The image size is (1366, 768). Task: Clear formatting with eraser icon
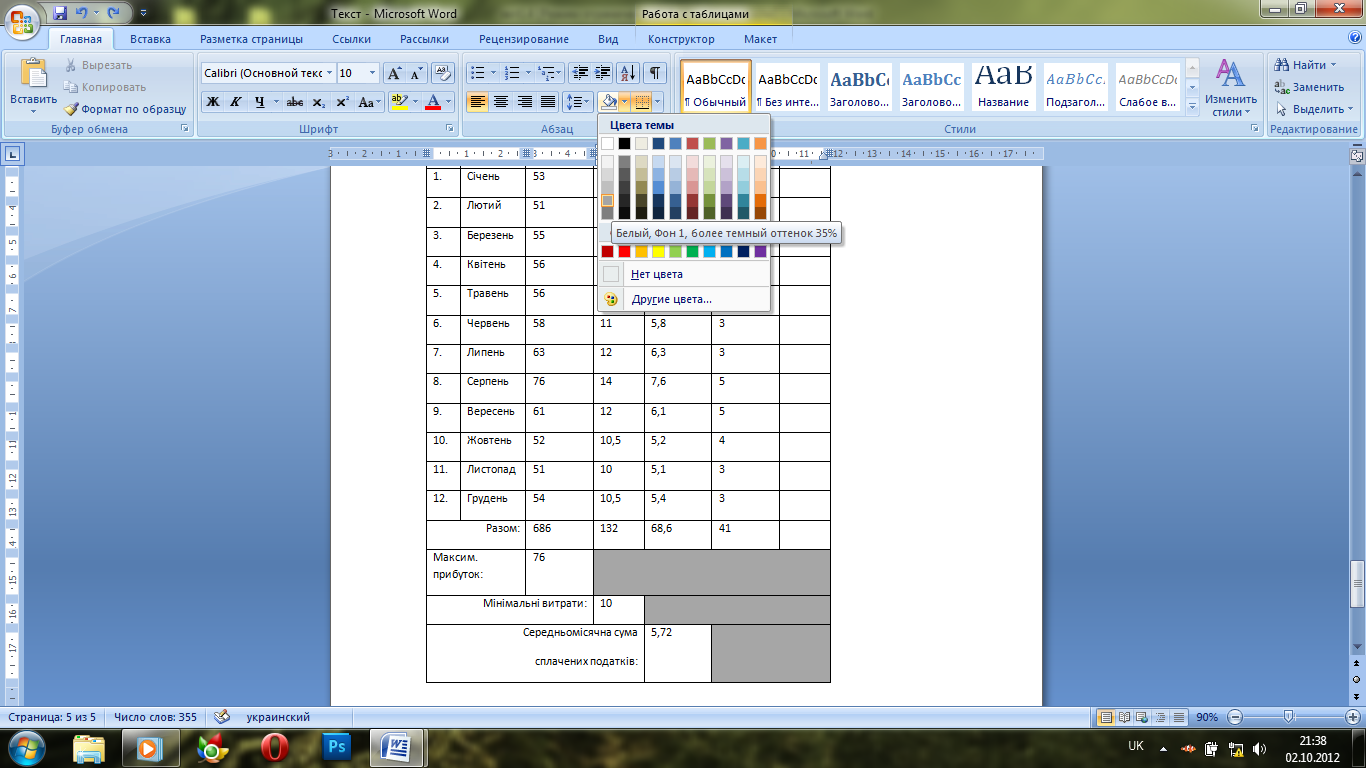(x=444, y=73)
